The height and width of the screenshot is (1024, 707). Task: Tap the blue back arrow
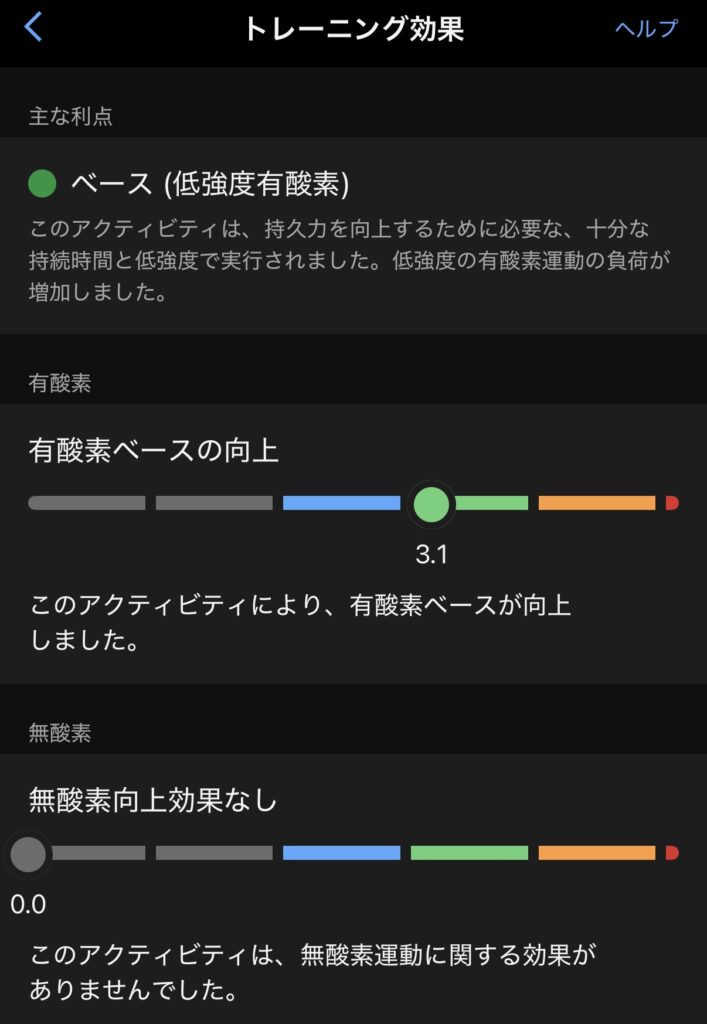(34, 27)
